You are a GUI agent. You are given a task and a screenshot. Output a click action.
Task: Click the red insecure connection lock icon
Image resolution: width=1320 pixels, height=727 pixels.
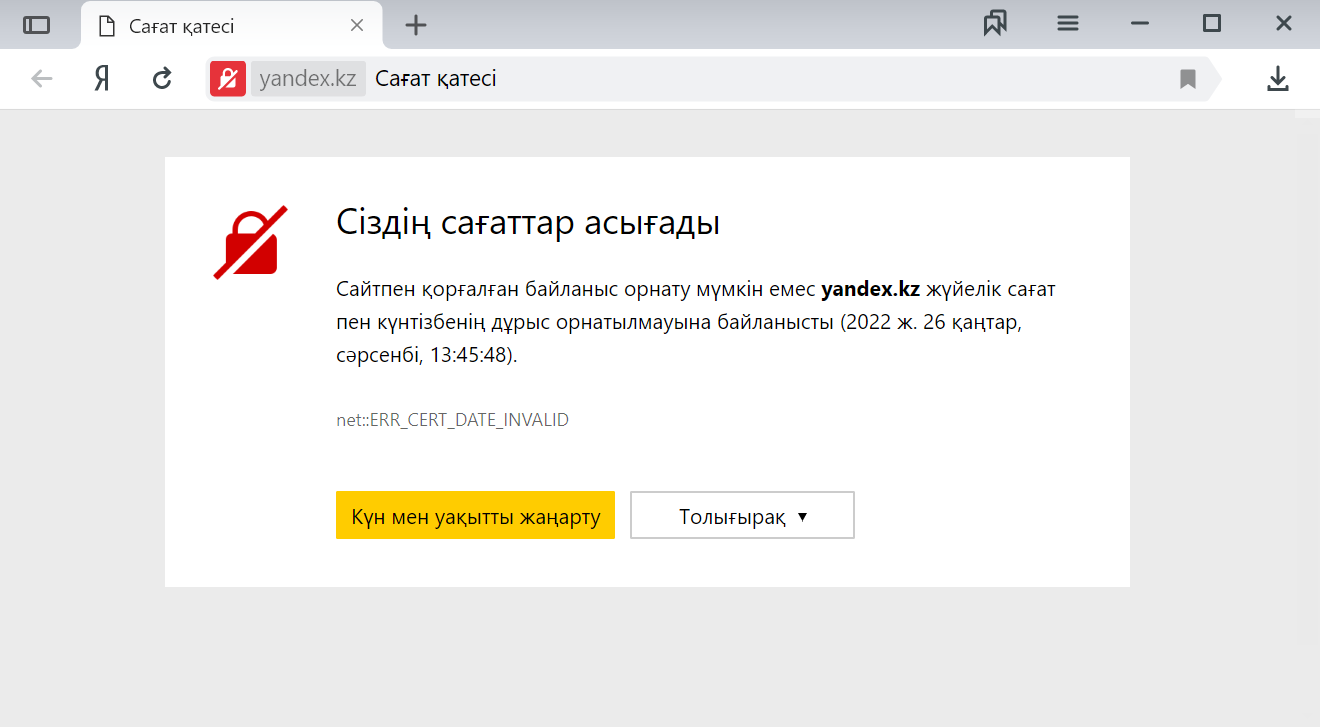(228, 79)
